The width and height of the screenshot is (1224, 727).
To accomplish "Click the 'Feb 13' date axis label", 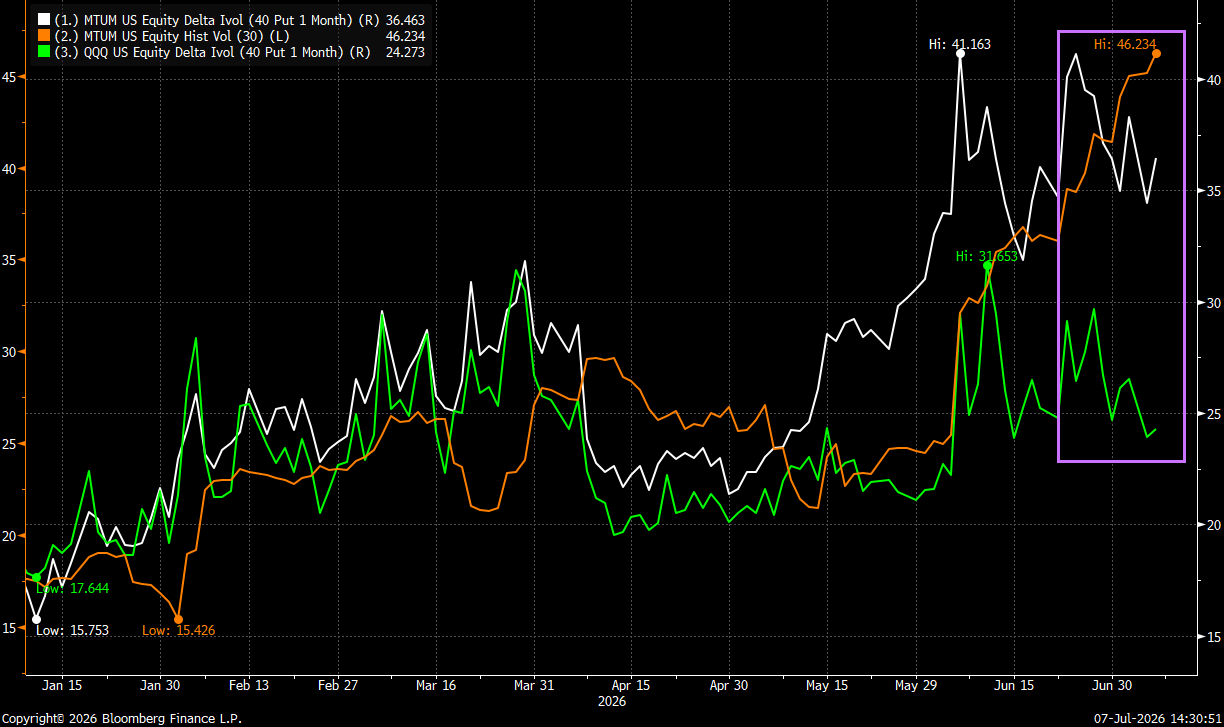I will coord(249,686).
